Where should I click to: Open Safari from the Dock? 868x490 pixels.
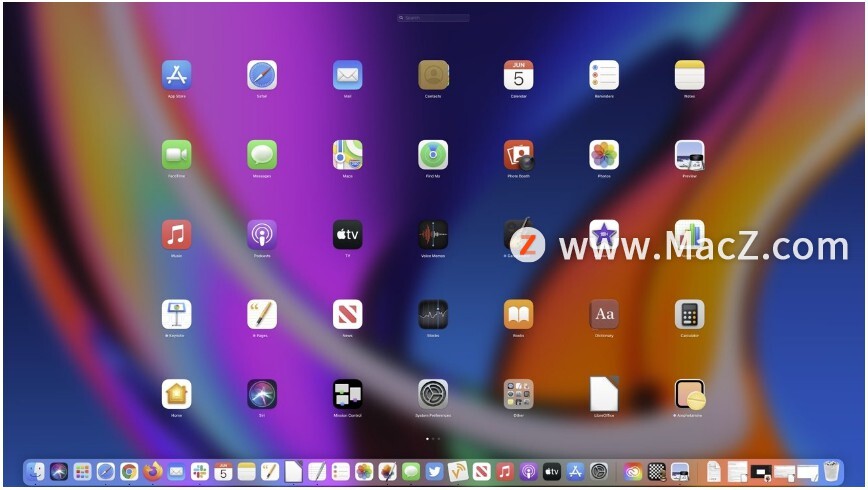coord(106,472)
